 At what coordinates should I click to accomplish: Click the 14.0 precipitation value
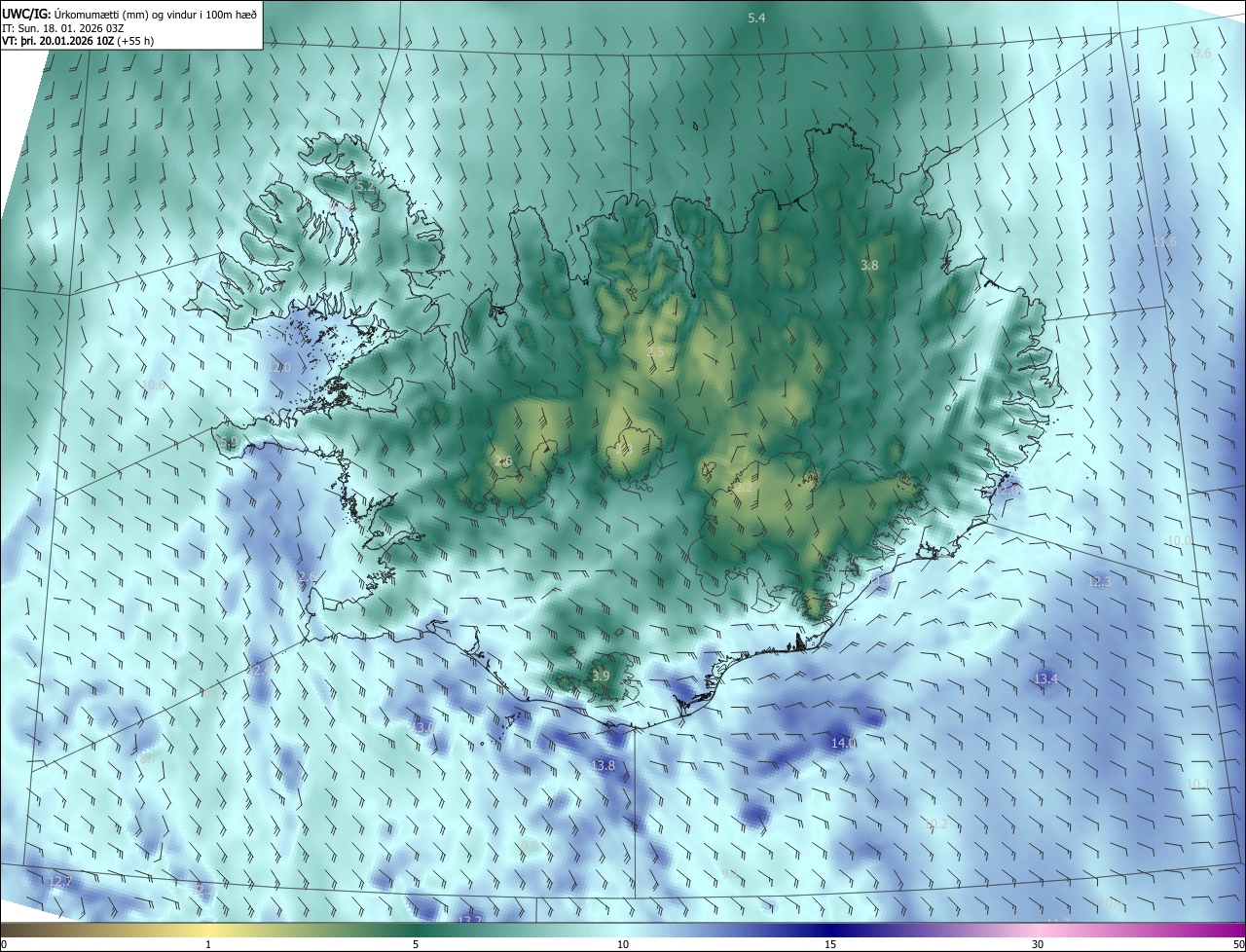pos(843,743)
